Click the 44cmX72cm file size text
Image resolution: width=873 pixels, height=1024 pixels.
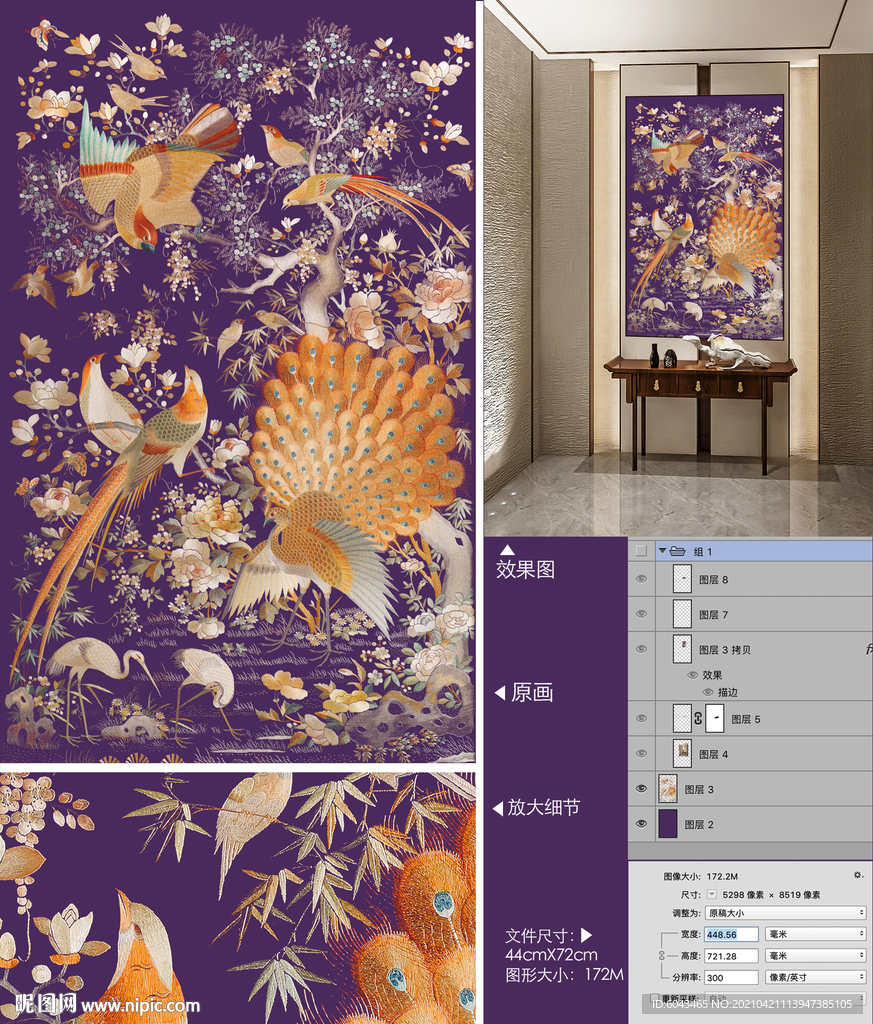click(x=551, y=955)
